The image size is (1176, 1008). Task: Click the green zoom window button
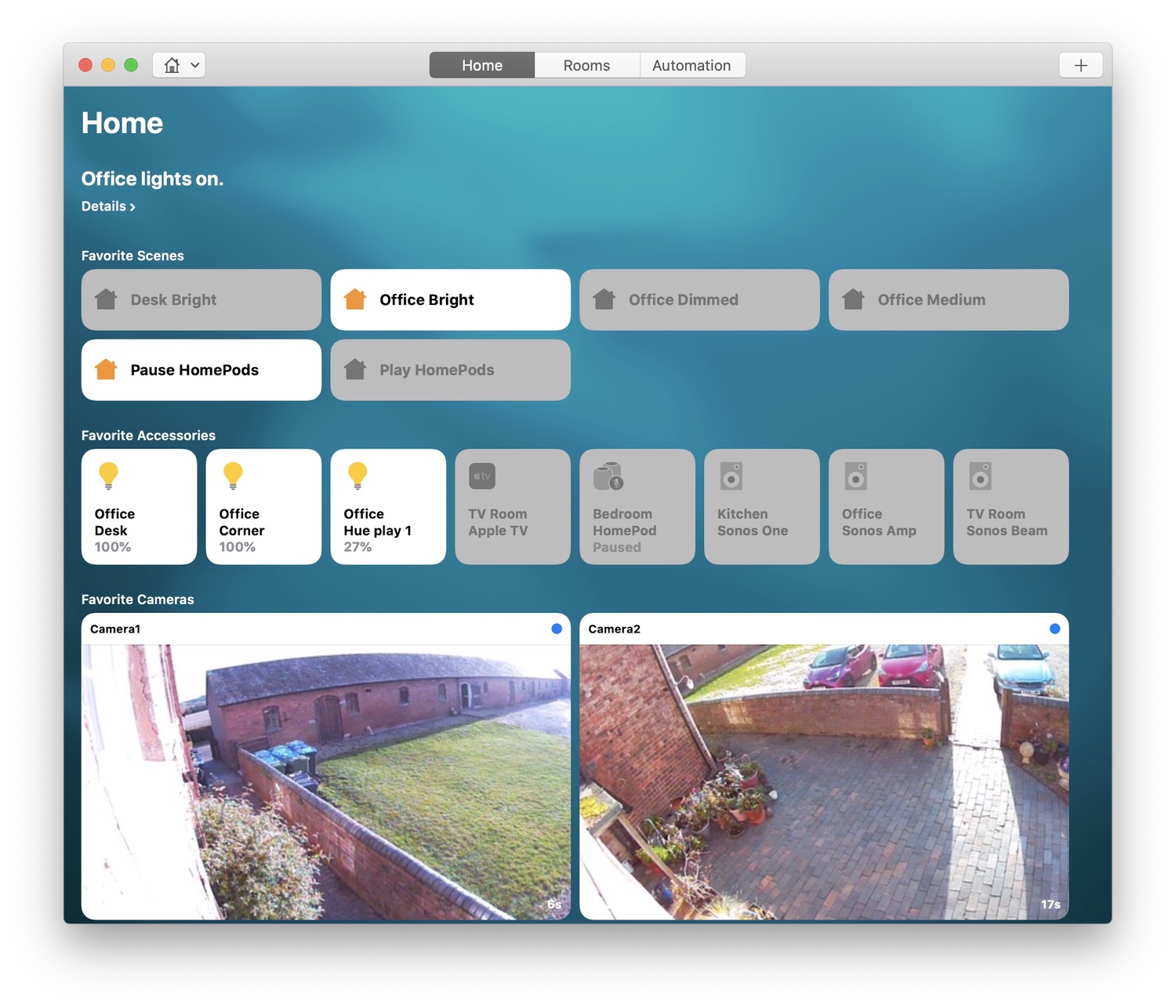point(131,65)
